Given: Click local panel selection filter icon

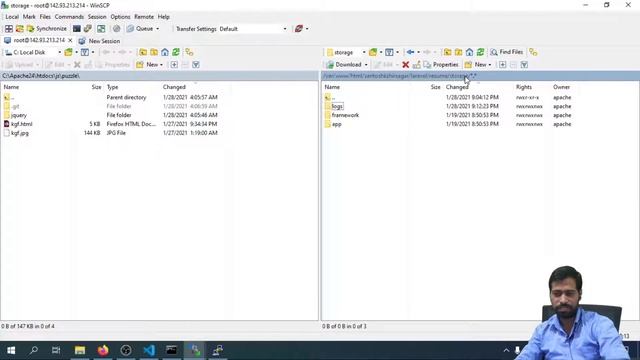Looking at the screenshot, I should [x=196, y=64].
